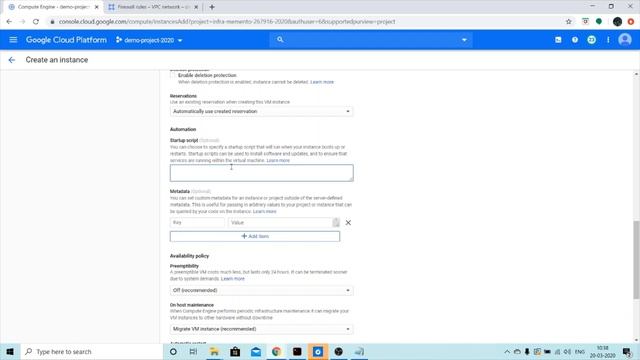Open the Preemptibility Off (recommended) dropdown
This screenshot has width=640, height=360.
pyautogui.click(x=262, y=290)
